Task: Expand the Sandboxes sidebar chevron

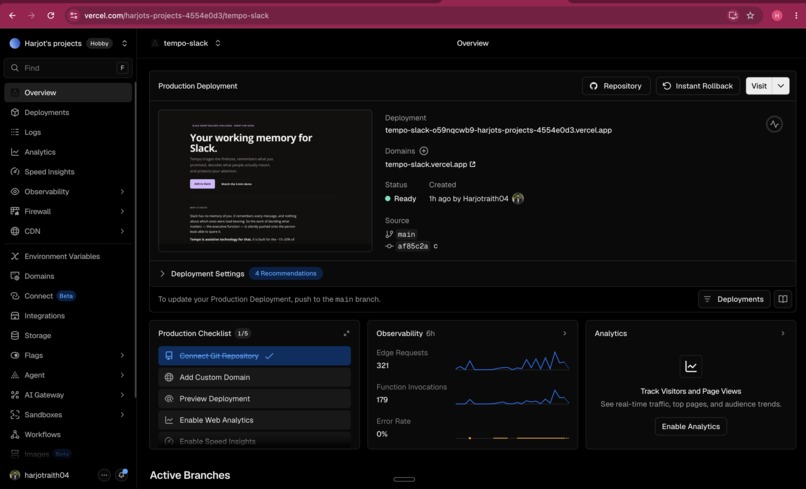Action: (122, 414)
